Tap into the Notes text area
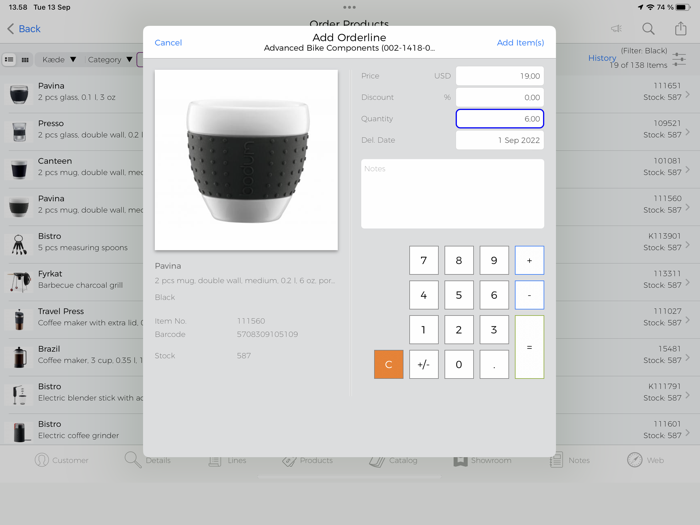The width and height of the screenshot is (700, 525). 452,194
